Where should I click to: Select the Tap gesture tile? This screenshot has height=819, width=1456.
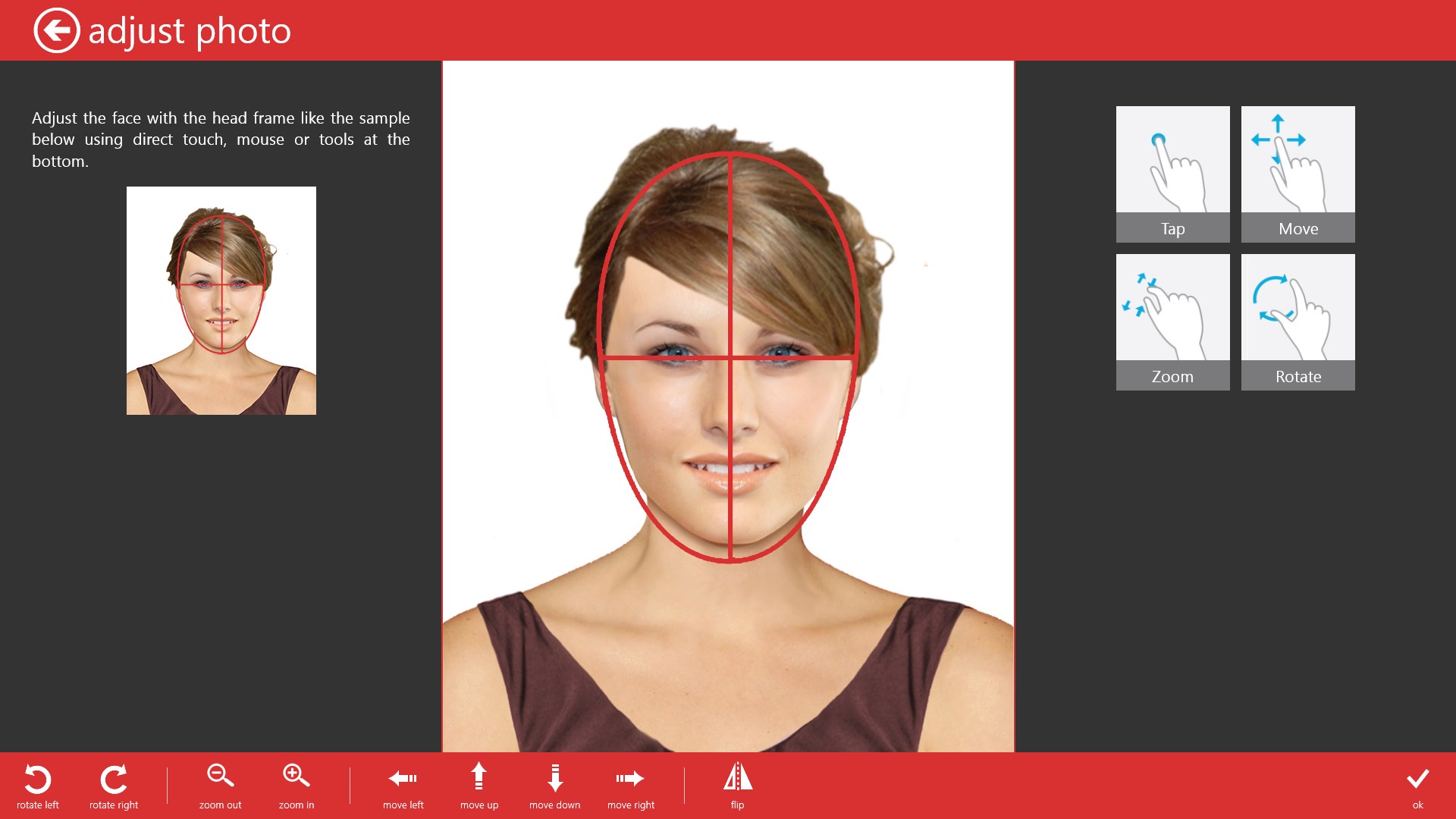click(x=1172, y=174)
